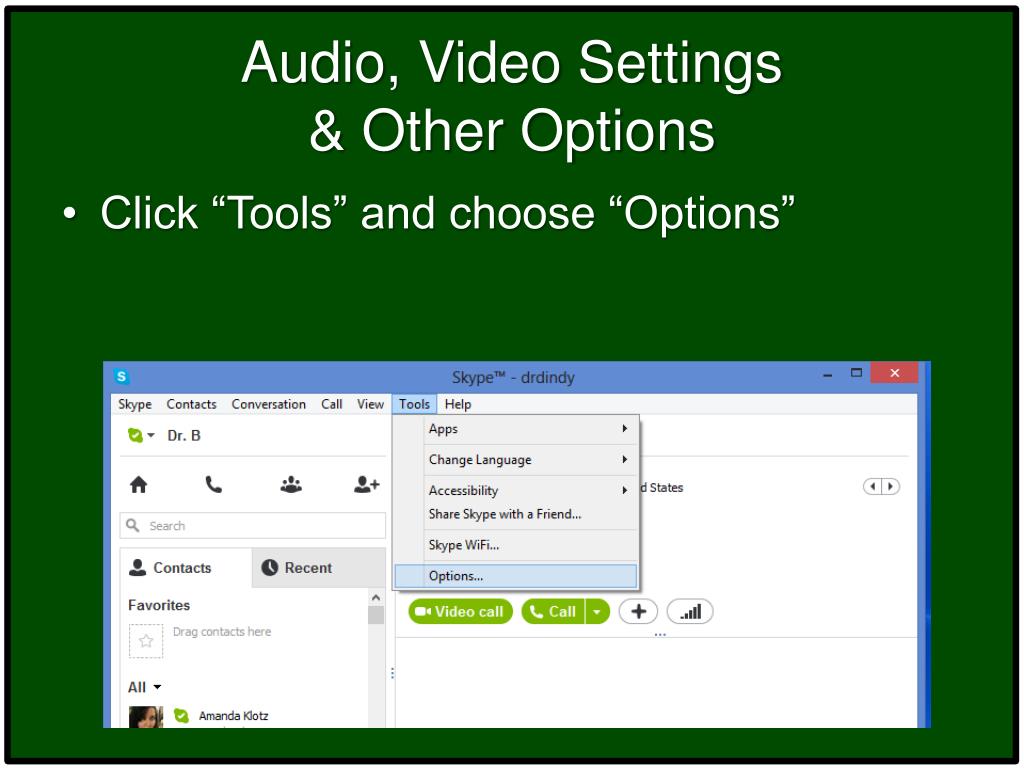Viewport: 1024px width, 768px height.
Task: Choose Options... from the Tools menu
Action: tap(516, 576)
